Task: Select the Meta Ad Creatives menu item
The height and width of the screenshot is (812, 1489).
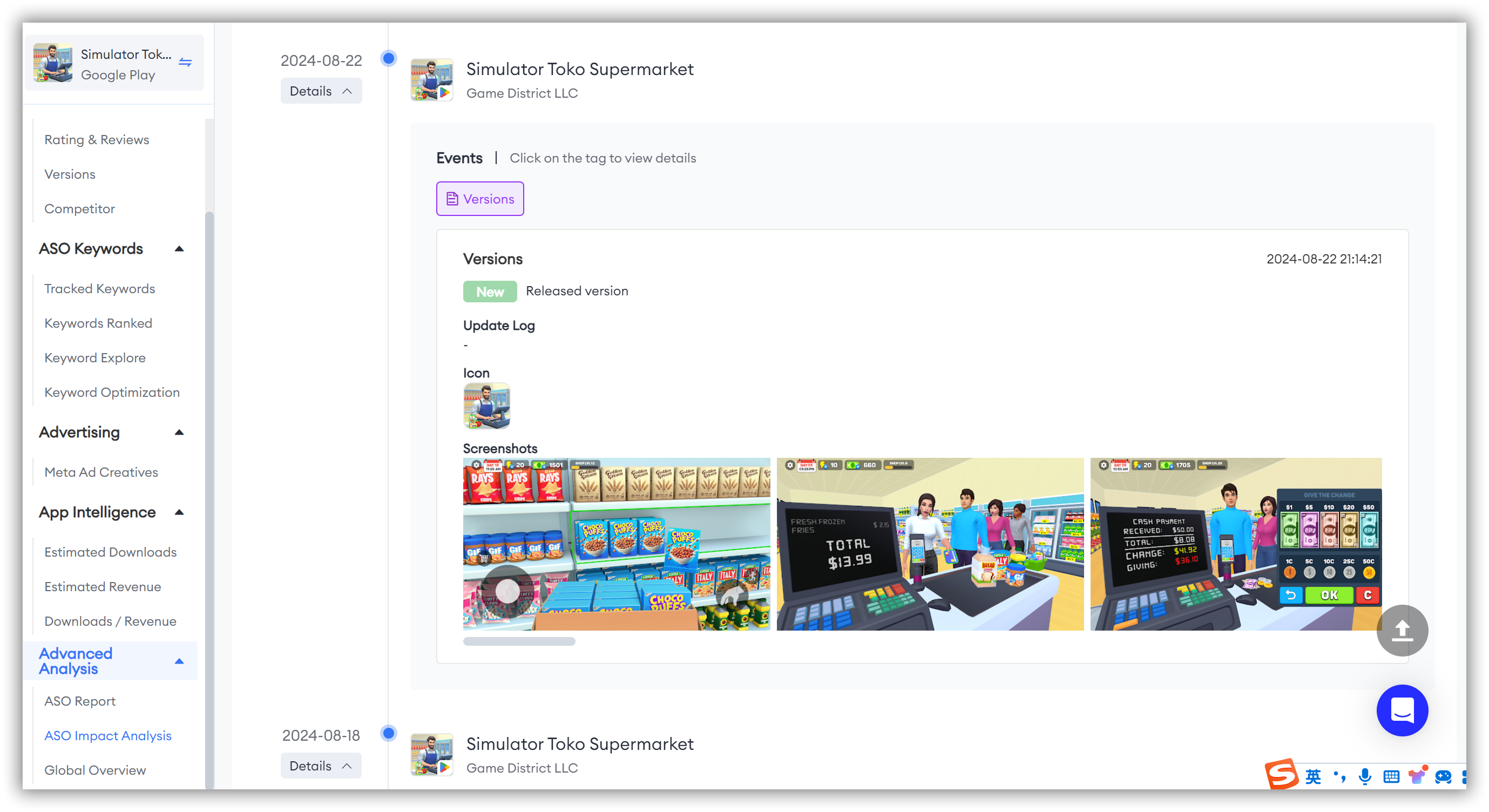Action: pos(101,472)
